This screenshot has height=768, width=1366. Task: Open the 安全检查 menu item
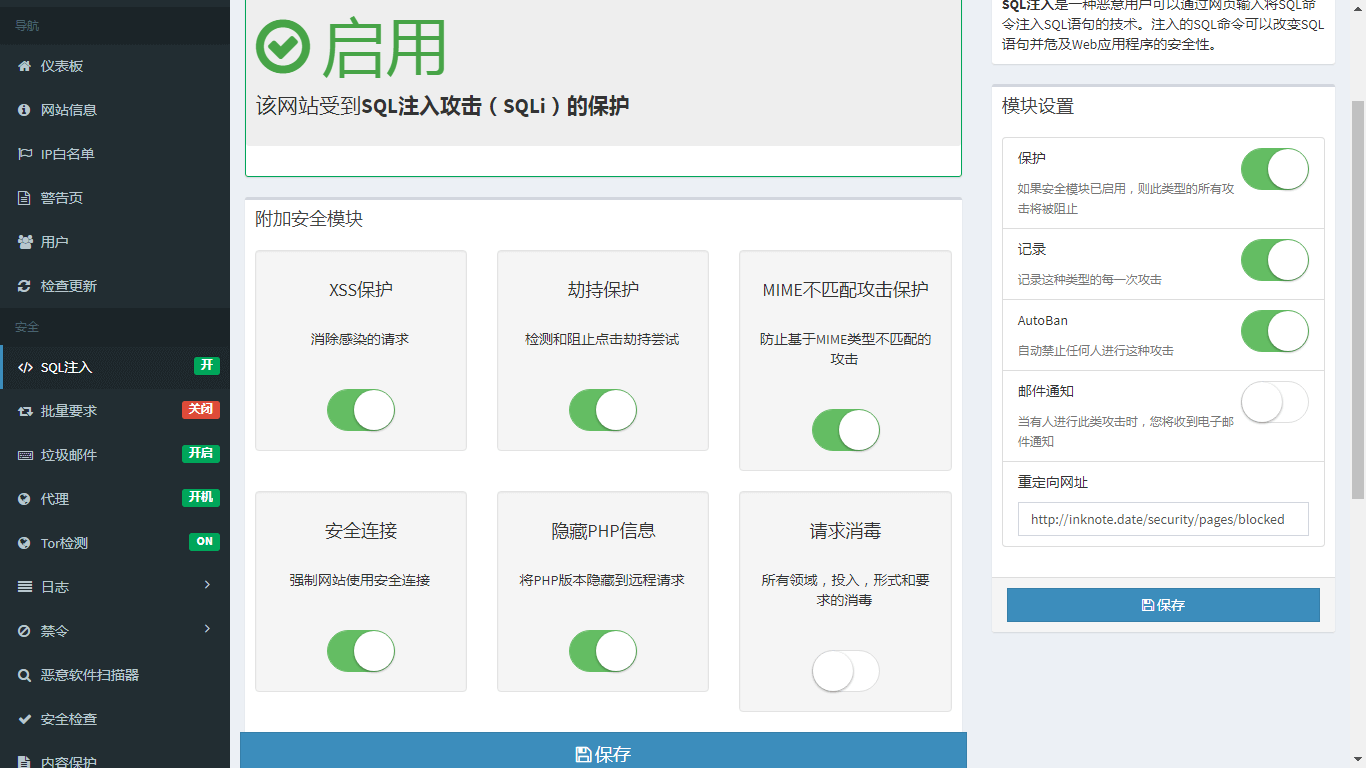(115, 719)
